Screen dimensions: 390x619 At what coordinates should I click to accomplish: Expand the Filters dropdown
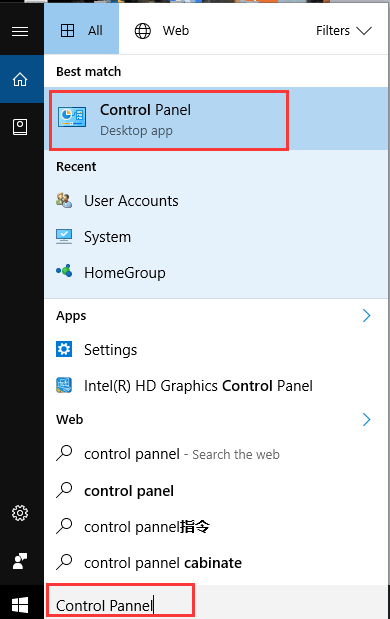click(344, 30)
